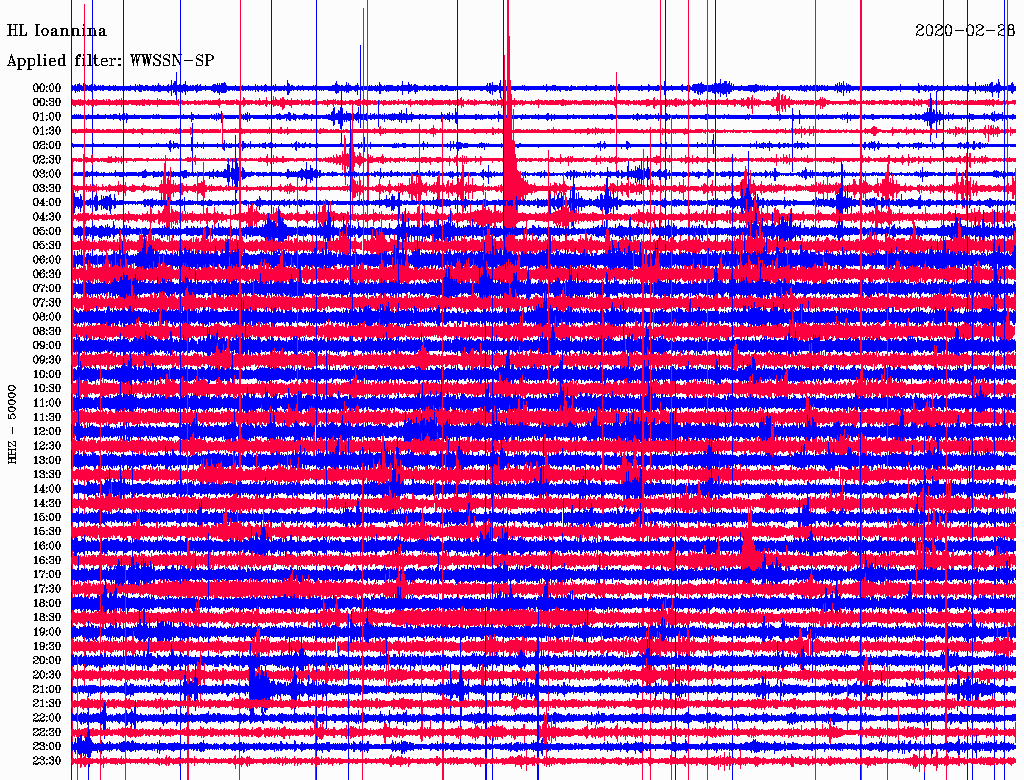
Task: Select the 23:00 time label
Action: point(47,746)
